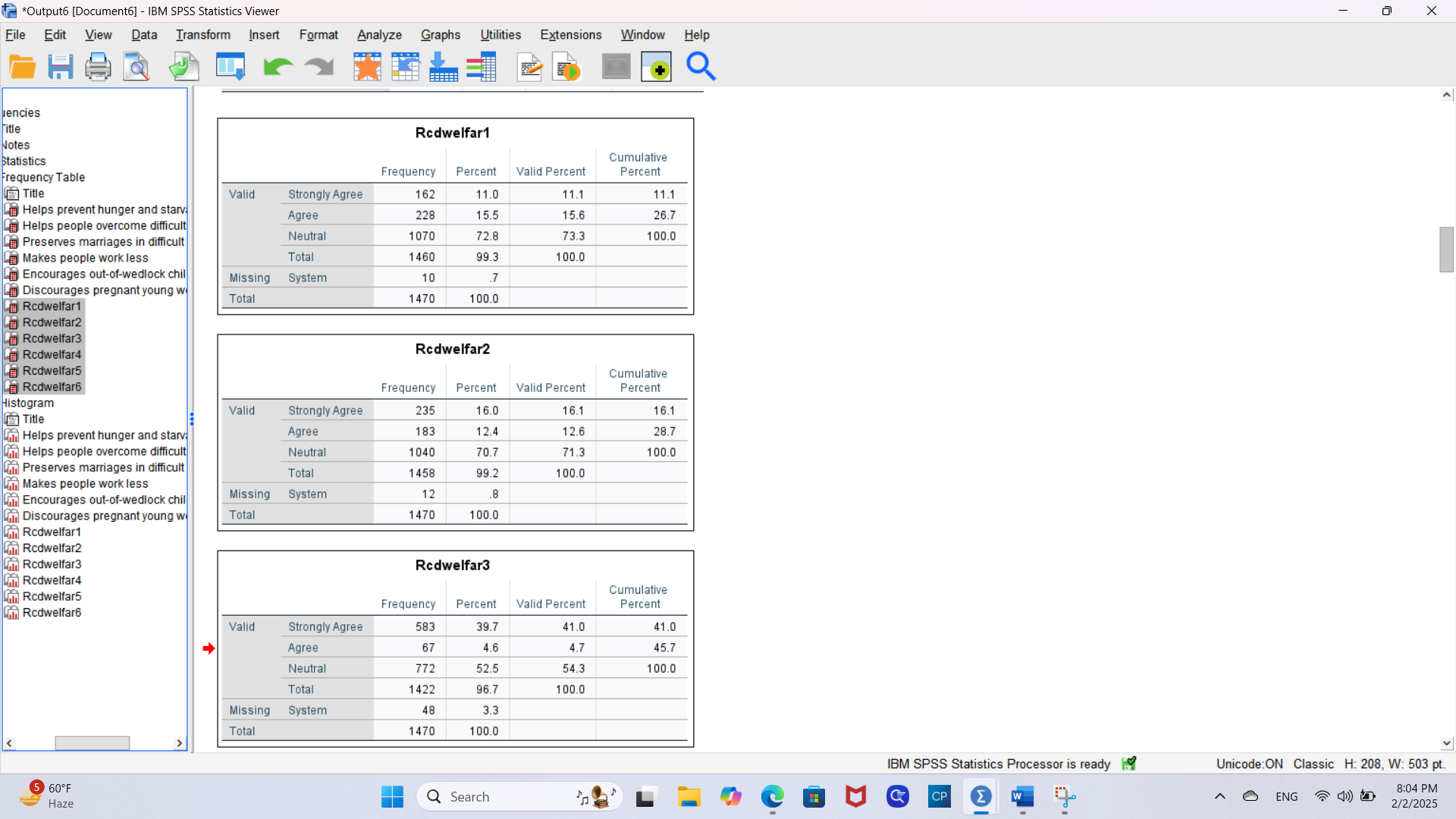1456x819 pixels.
Task: Undo the last action
Action: tap(277, 66)
